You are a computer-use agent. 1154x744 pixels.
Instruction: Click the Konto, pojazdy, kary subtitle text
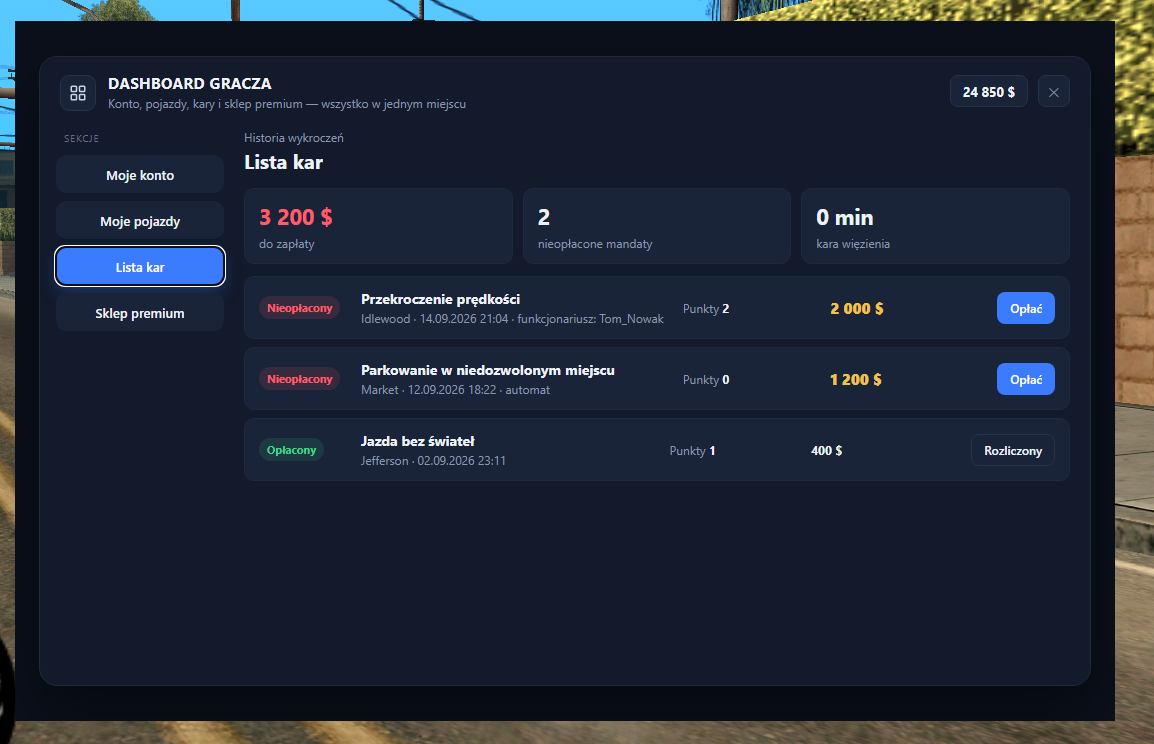[287, 104]
